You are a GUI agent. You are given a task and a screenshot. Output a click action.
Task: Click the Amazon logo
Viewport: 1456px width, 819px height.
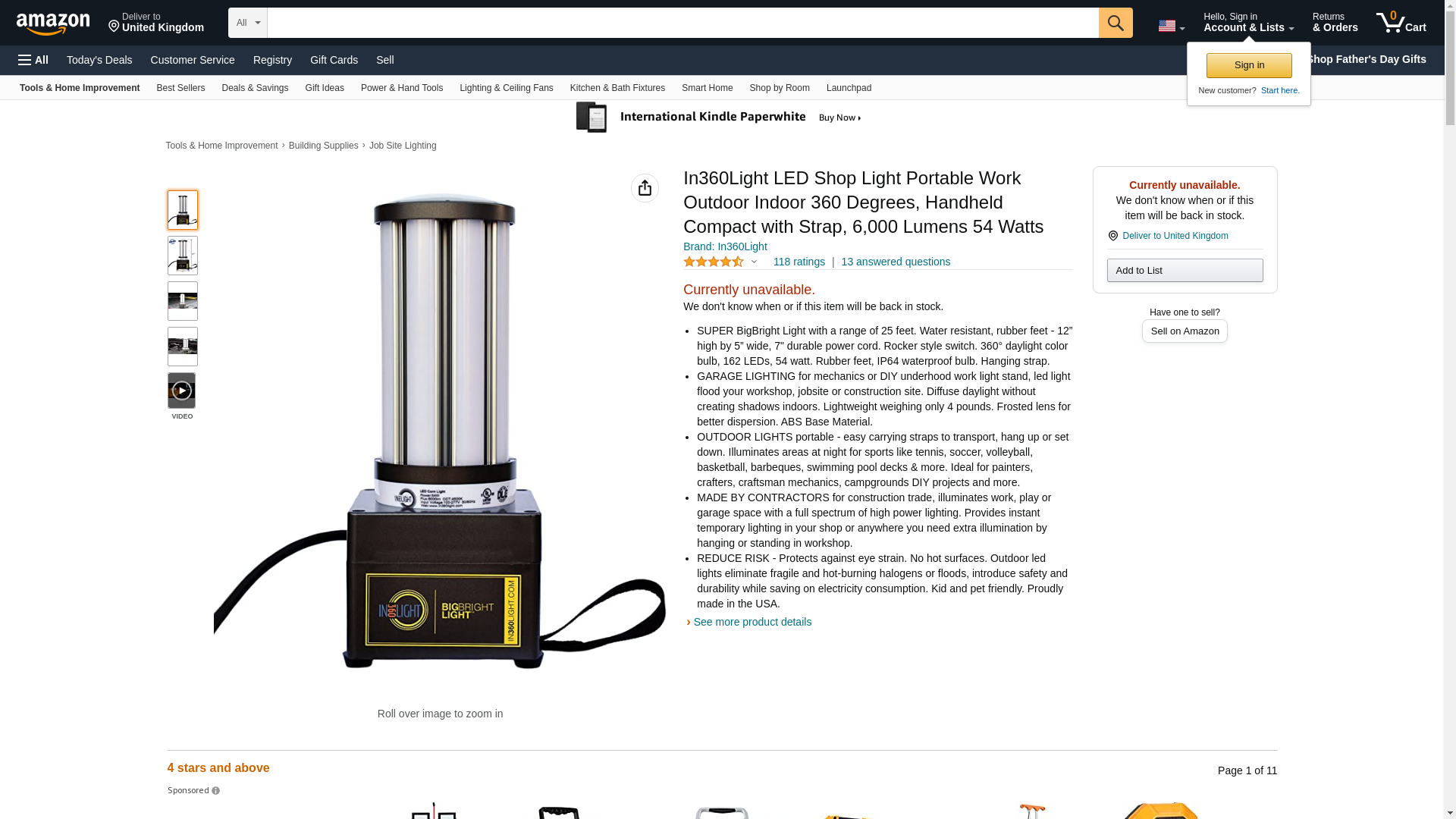[x=53, y=24]
